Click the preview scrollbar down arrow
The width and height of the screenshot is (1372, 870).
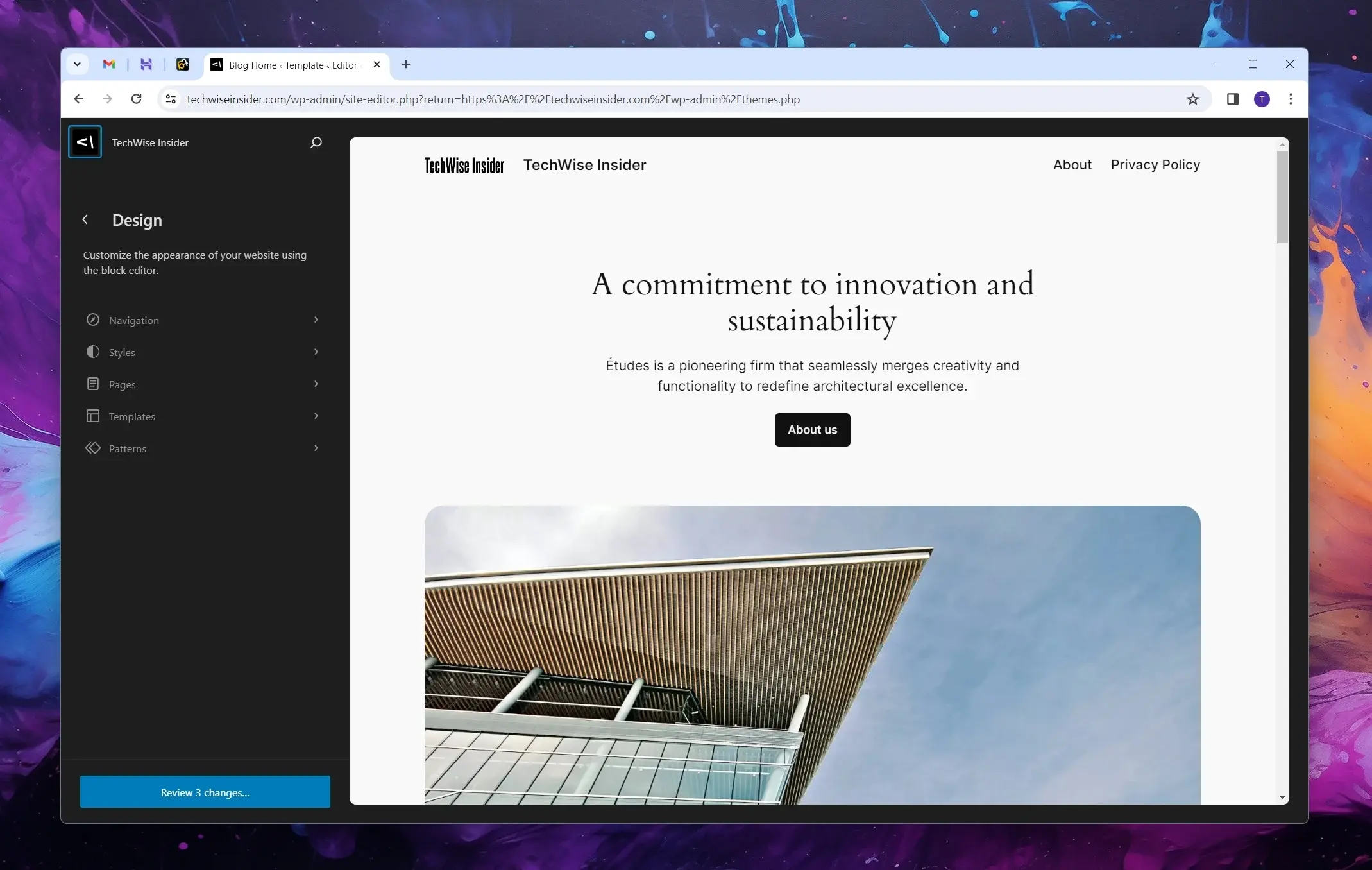click(1282, 797)
